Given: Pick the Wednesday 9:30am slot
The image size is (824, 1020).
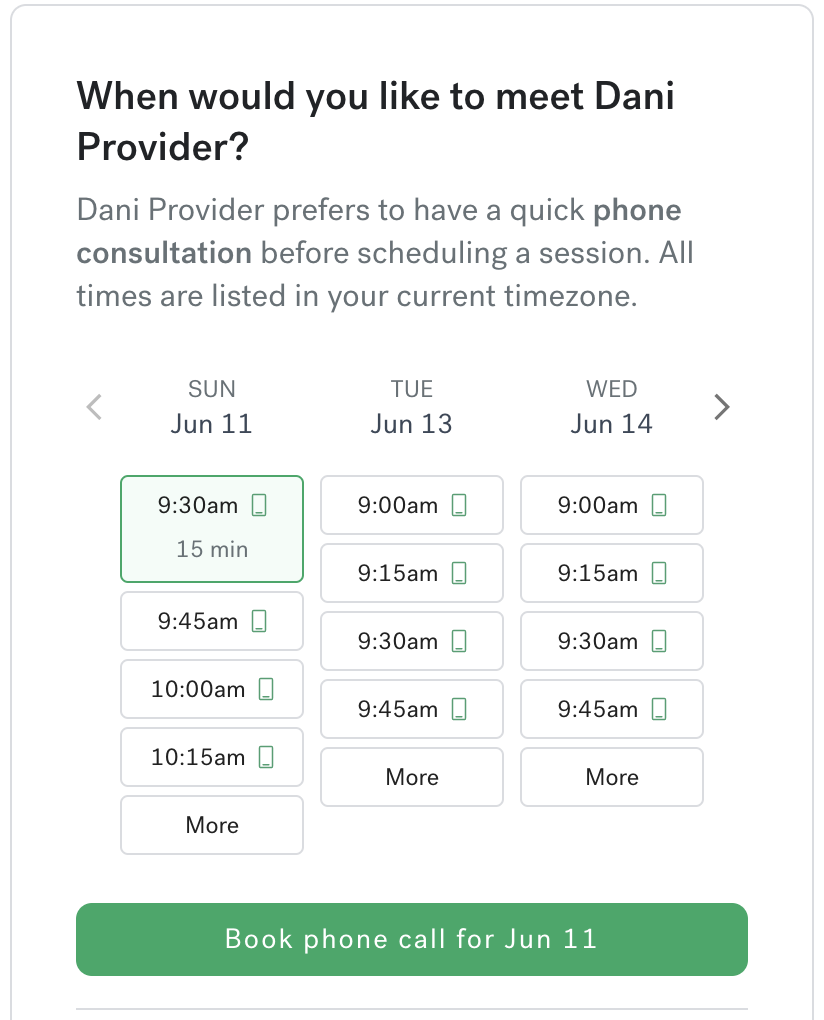Looking at the screenshot, I should [x=612, y=641].
